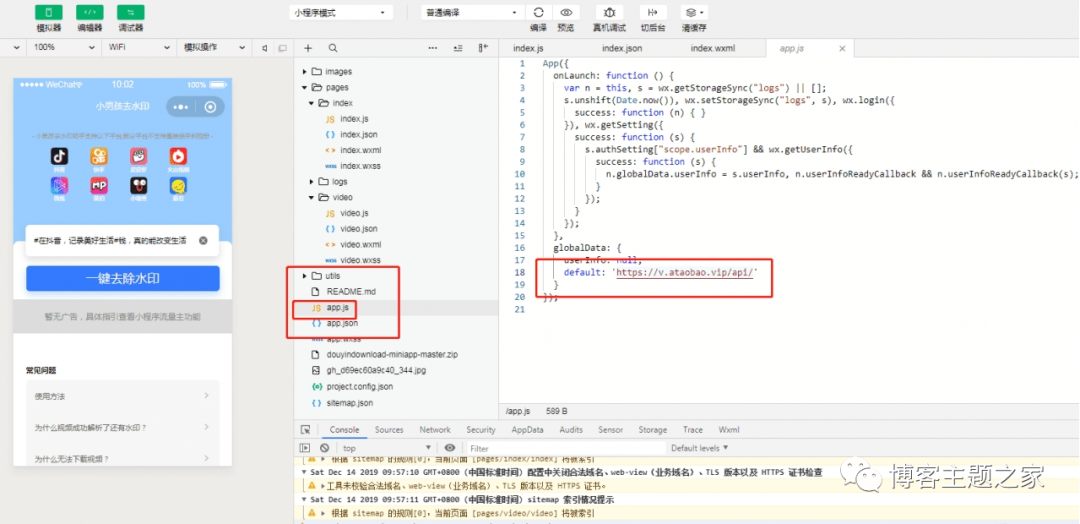Open the AppData debugger tab

(x=528, y=430)
